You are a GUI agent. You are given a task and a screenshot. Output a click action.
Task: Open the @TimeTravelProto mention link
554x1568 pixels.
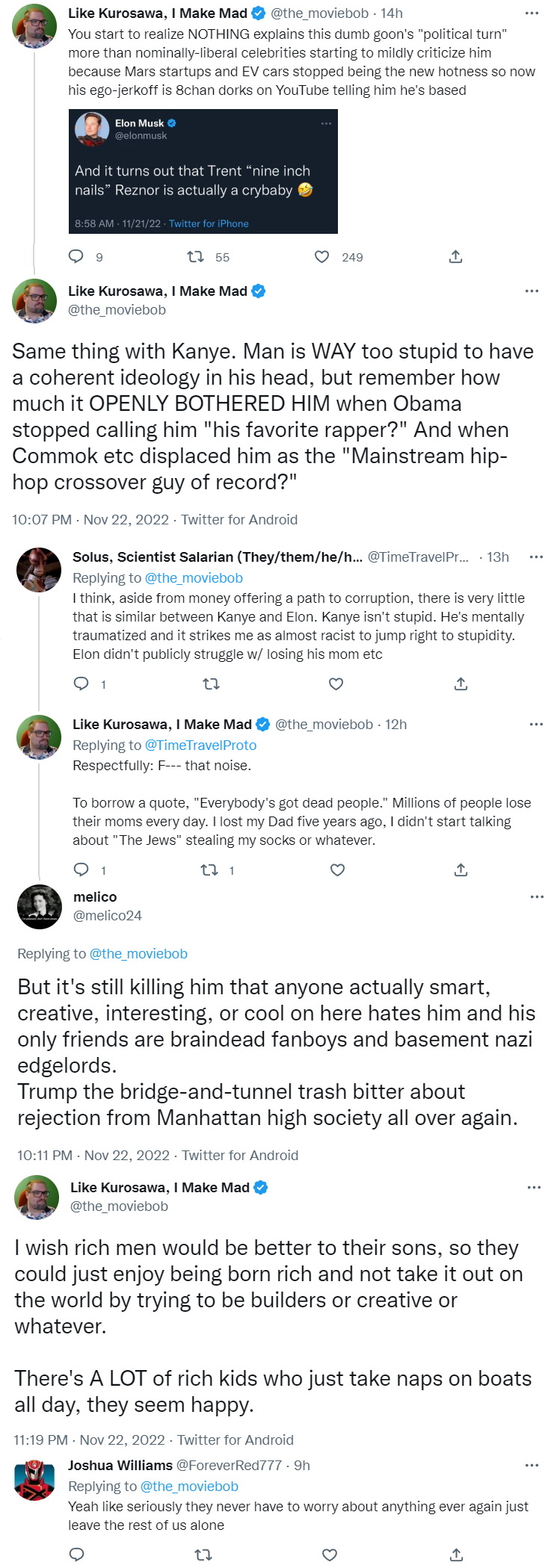pos(200,745)
